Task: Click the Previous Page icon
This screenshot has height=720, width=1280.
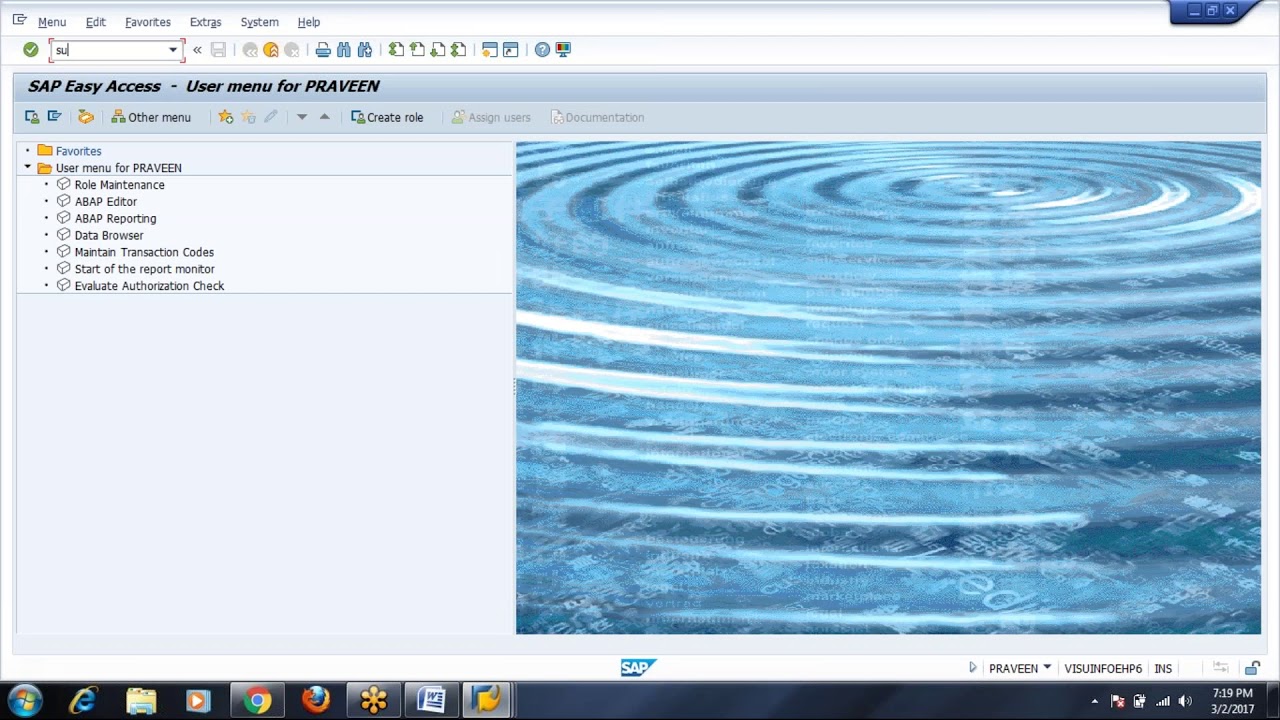Action: point(417,50)
